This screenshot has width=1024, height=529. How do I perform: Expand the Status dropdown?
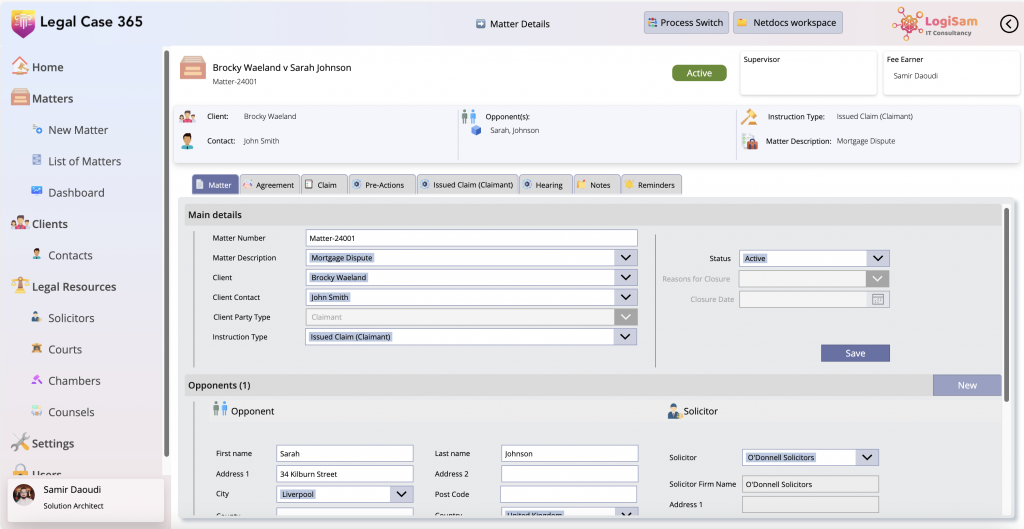[x=877, y=258]
